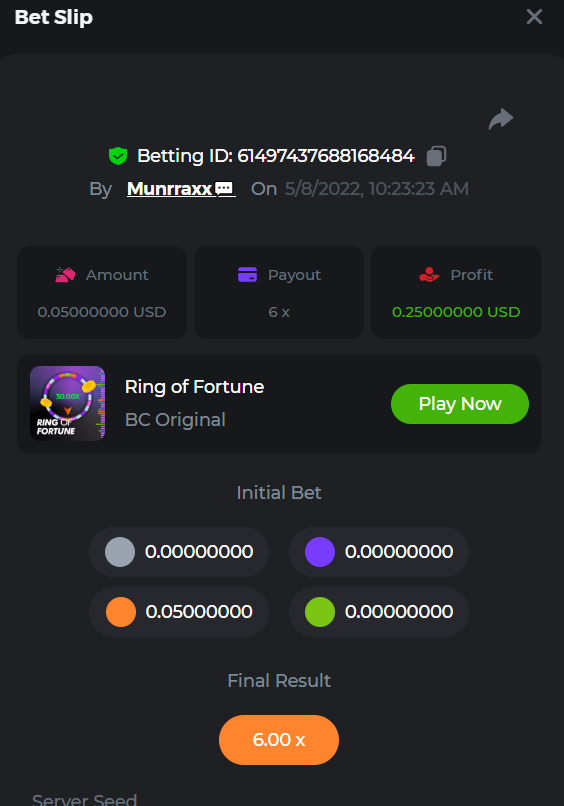The height and width of the screenshot is (806, 564).
Task: Open the Munrraxx user profile link
Action: (x=170, y=189)
